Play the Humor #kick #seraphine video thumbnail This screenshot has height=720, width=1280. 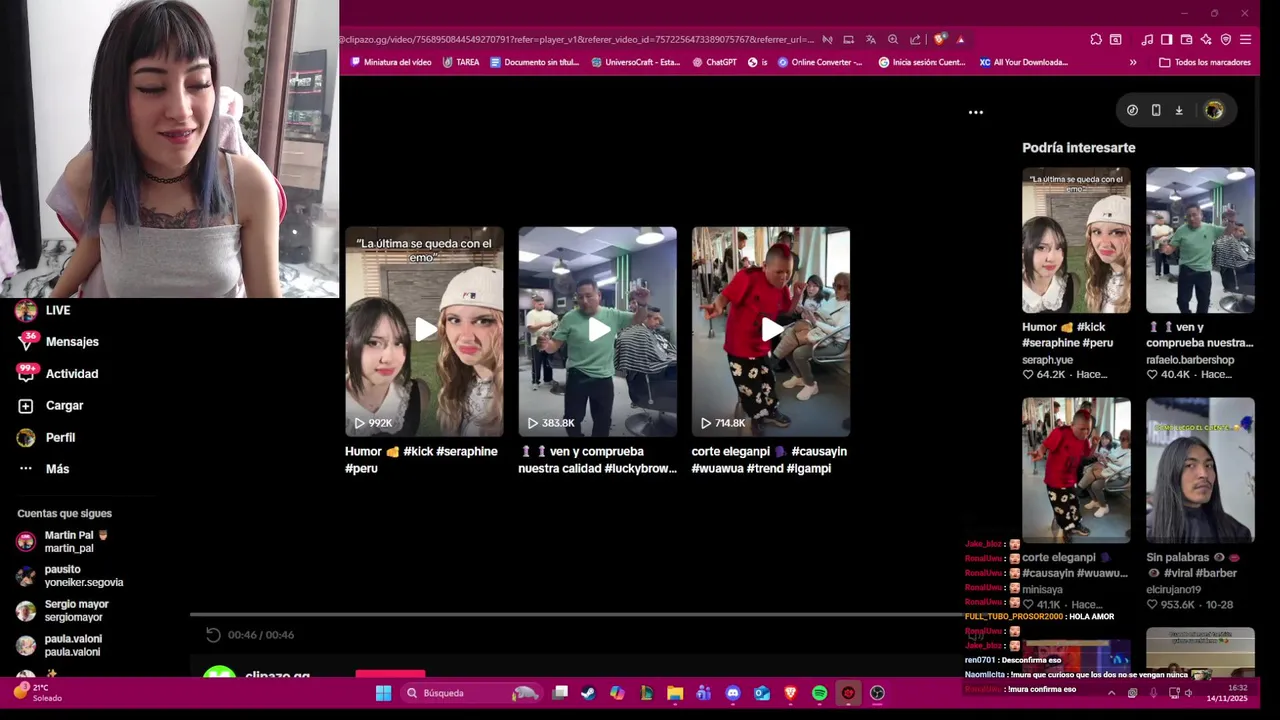[424, 331]
